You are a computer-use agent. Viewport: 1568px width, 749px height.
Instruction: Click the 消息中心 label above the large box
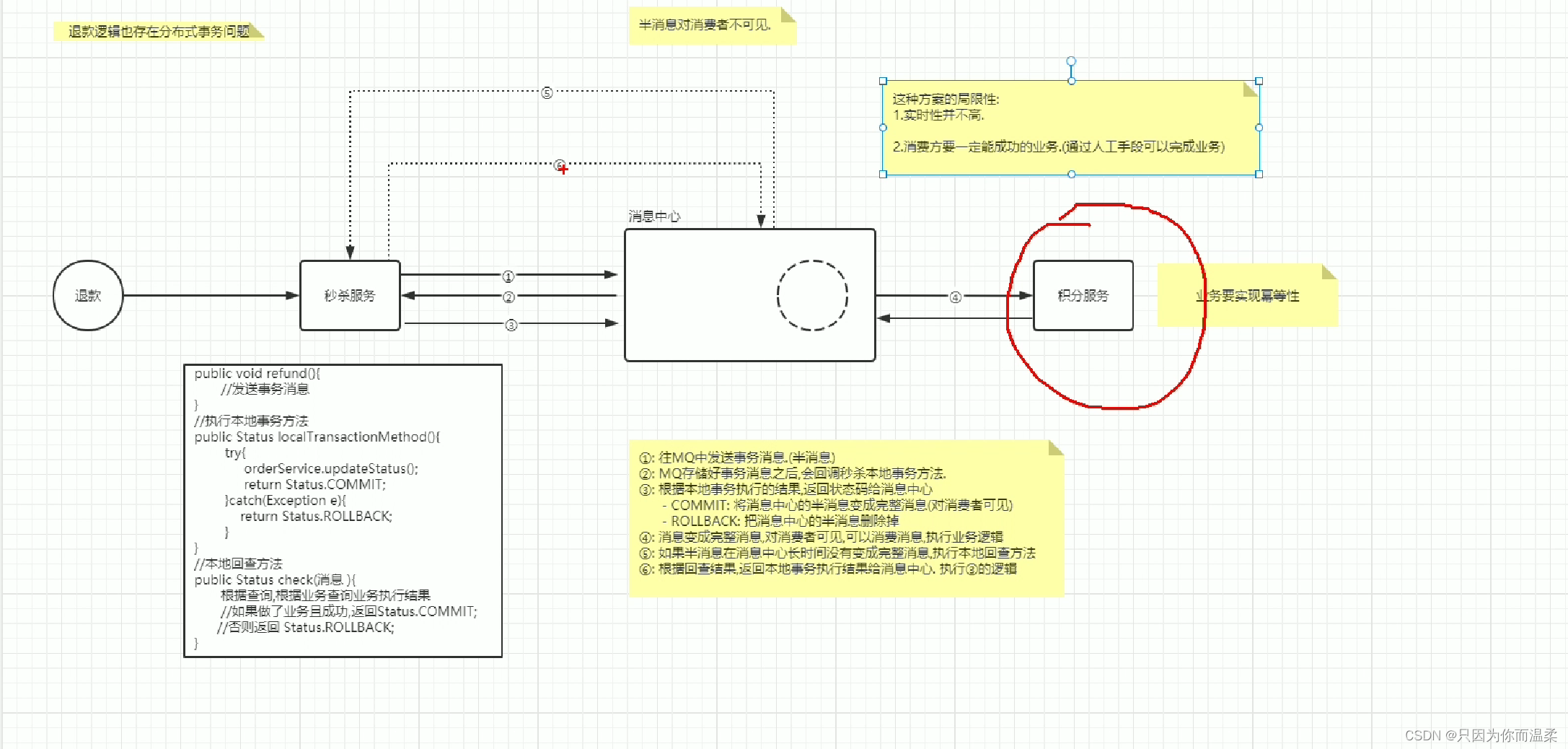point(654,216)
